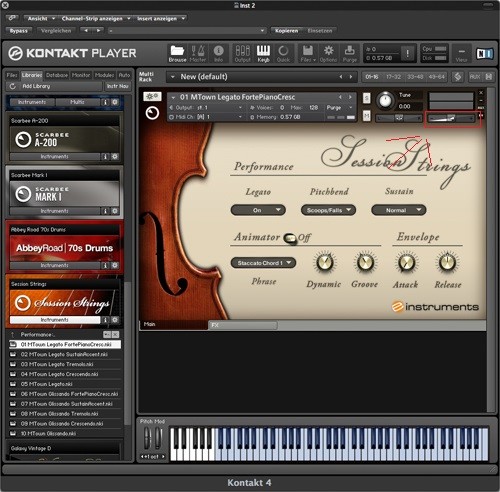500x492 pixels.
Task: Select rack page 17-32
Action: pyautogui.click(x=393, y=77)
